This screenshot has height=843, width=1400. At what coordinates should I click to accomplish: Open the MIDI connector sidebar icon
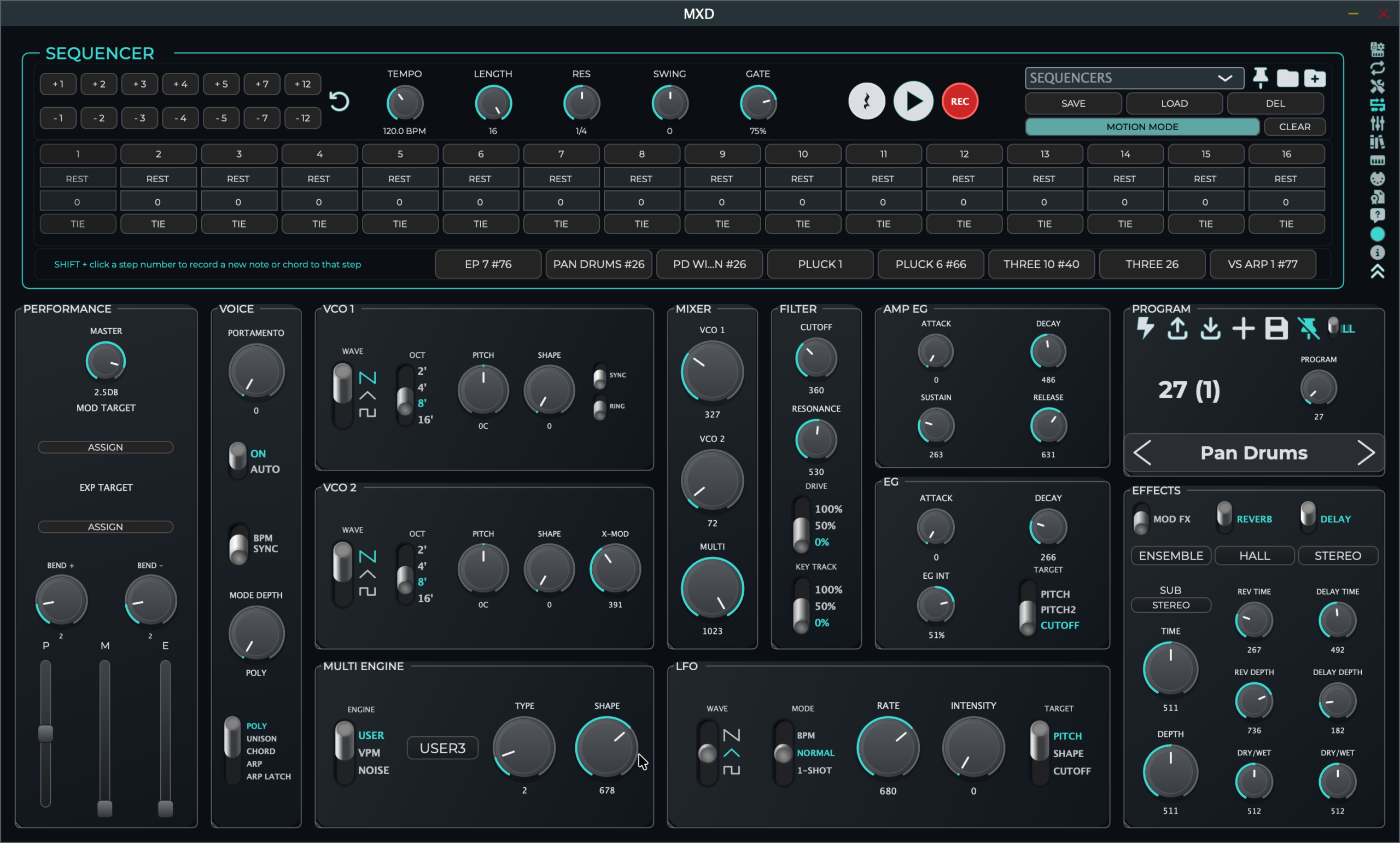[1376, 179]
